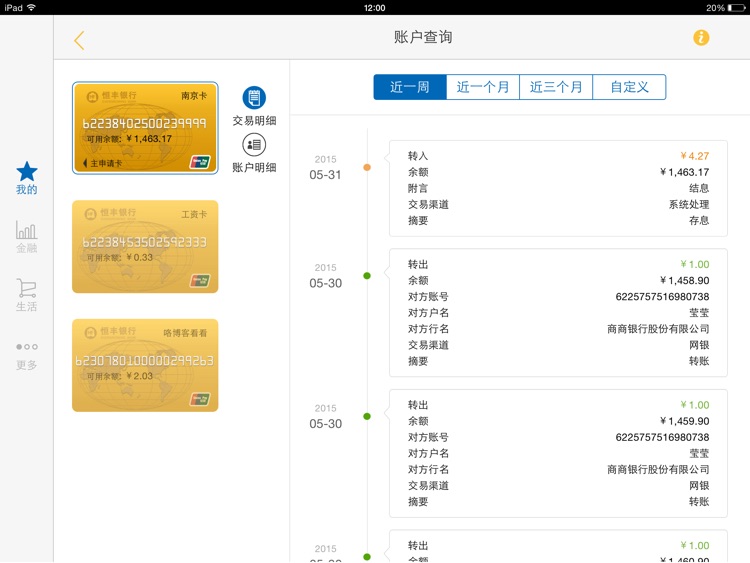
Task: Tap 存息 summary value
Action: [699, 221]
